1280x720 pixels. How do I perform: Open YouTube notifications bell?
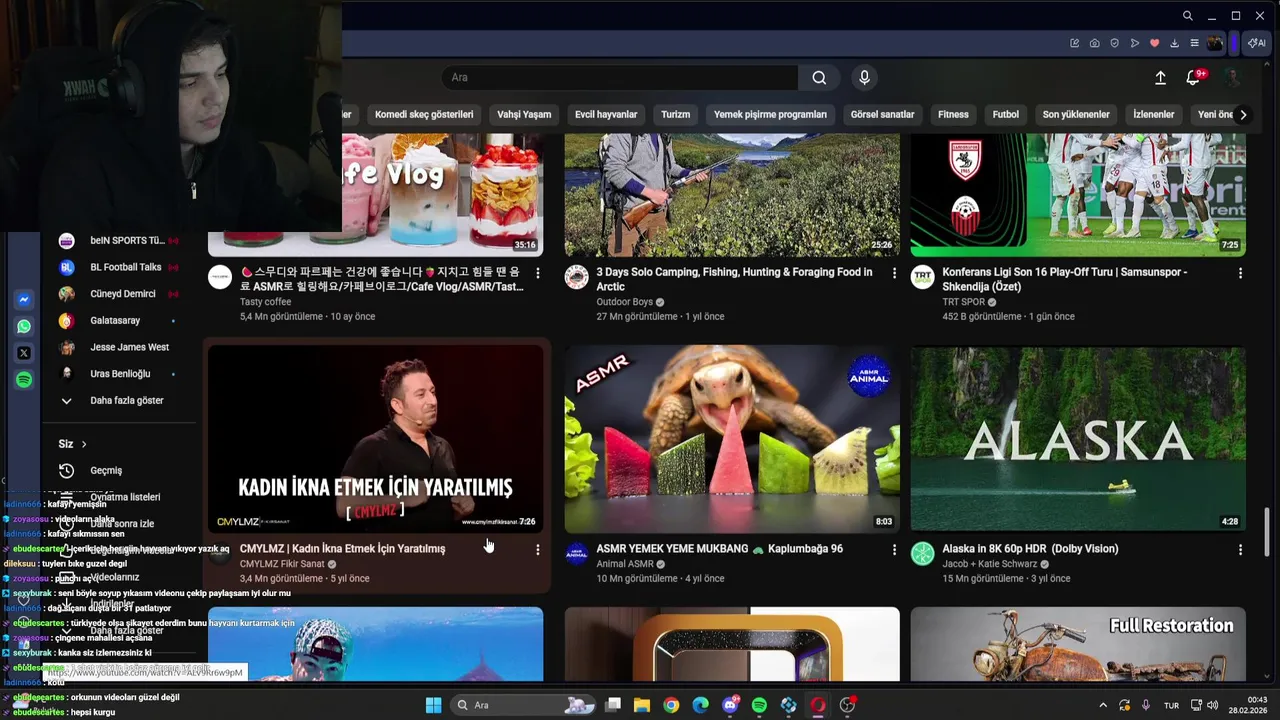[x=1193, y=77]
